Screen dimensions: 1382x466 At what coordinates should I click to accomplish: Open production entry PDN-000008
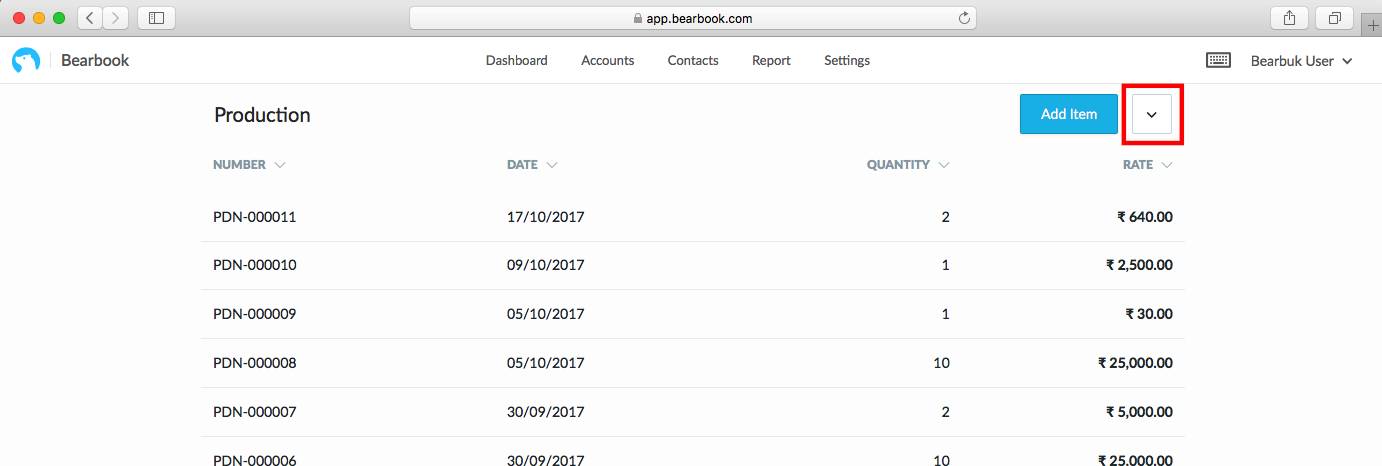(x=255, y=363)
